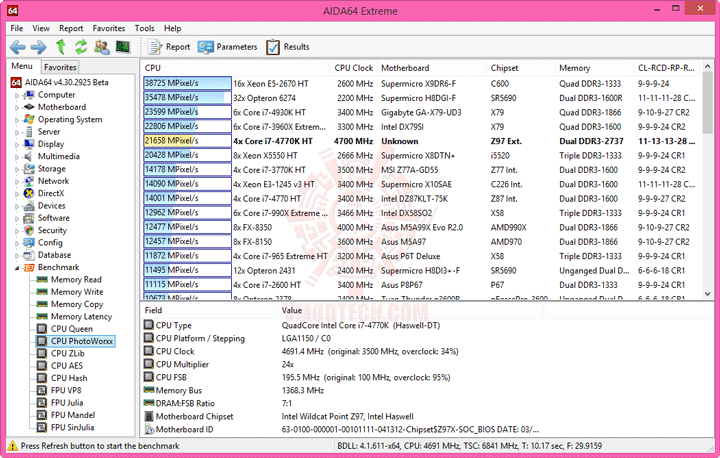Switch to the Favorites tab
This screenshot has width=720, height=458.
(x=60, y=67)
